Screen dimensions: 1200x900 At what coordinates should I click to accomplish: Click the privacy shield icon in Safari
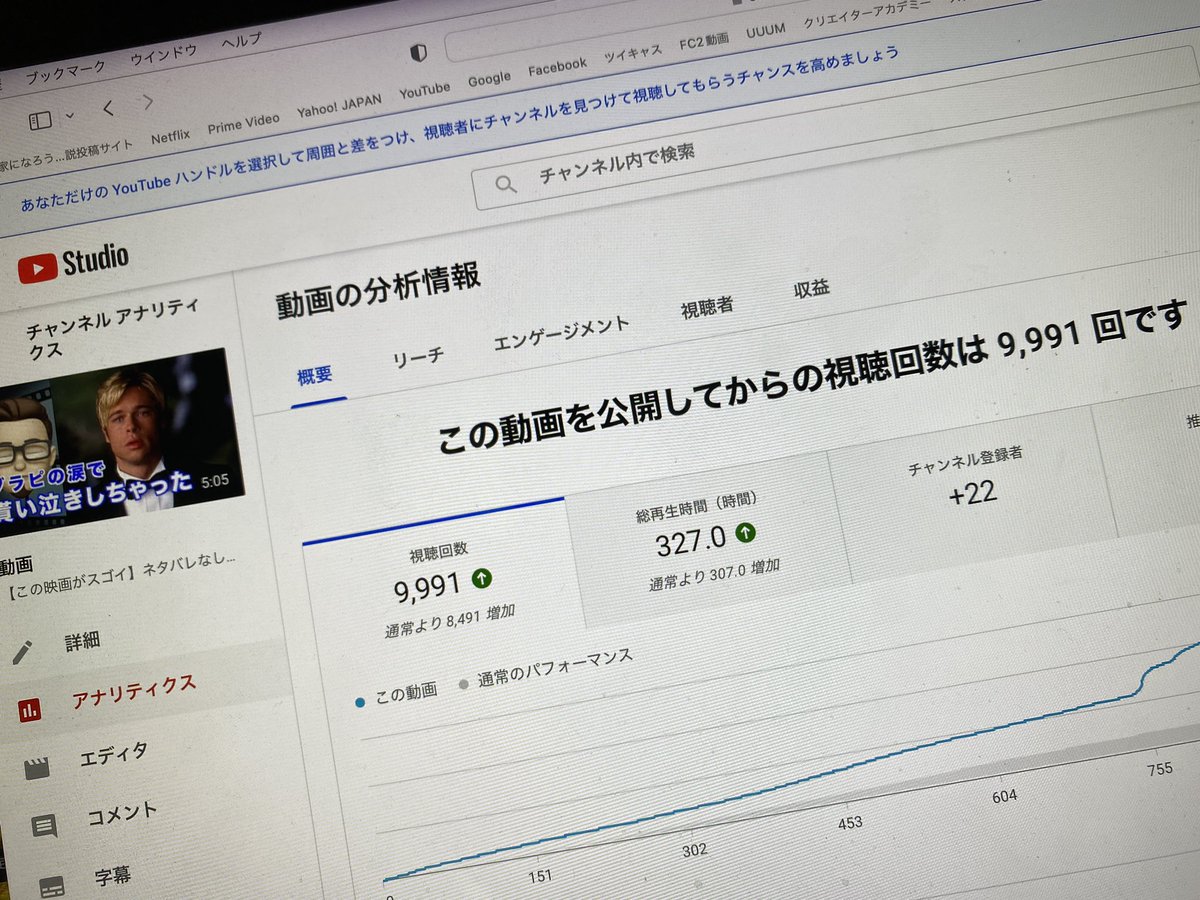419,54
